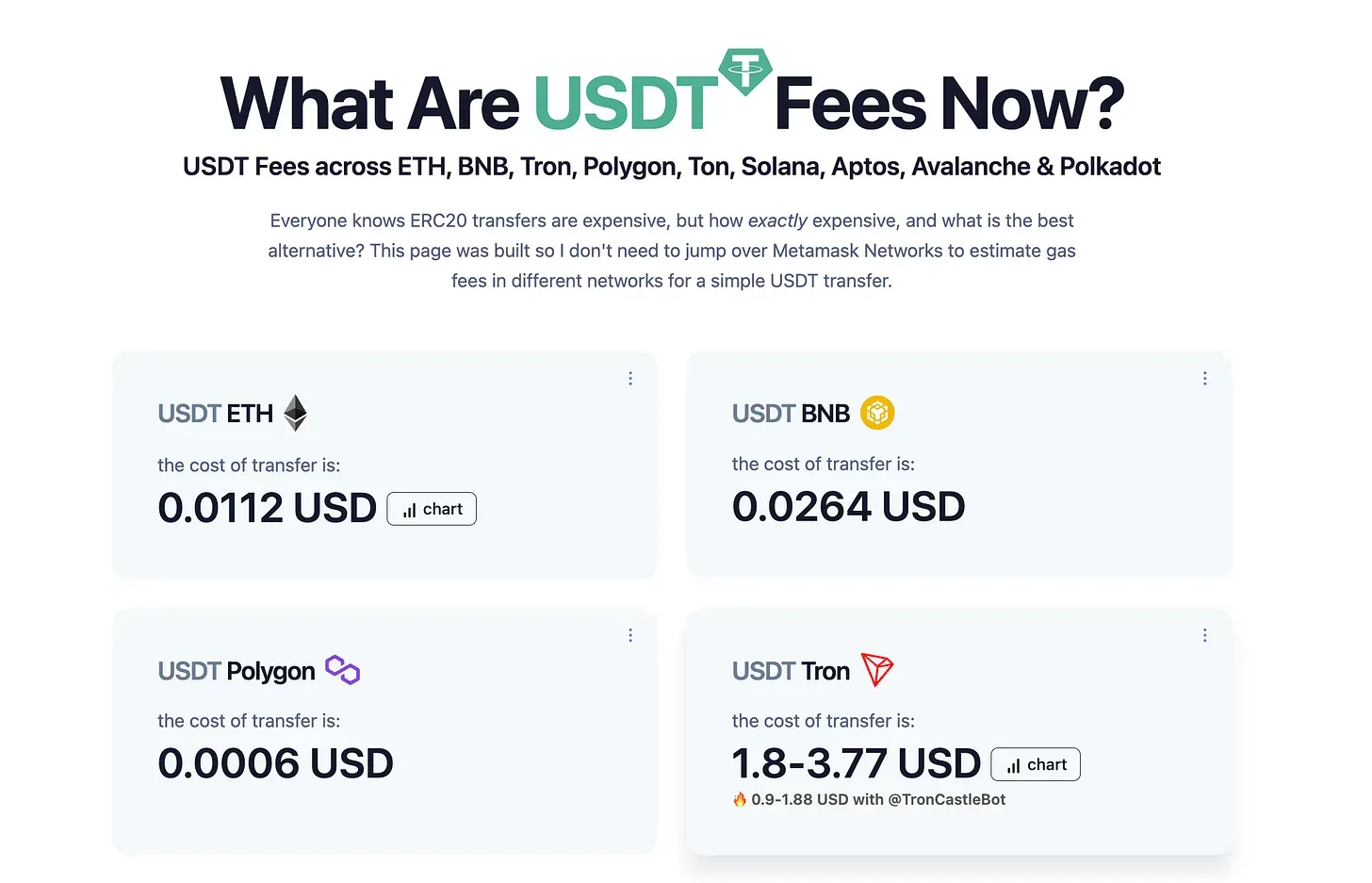
Task: Click the 1.8-3.77 USD Tron fee value
Action: coord(856,763)
